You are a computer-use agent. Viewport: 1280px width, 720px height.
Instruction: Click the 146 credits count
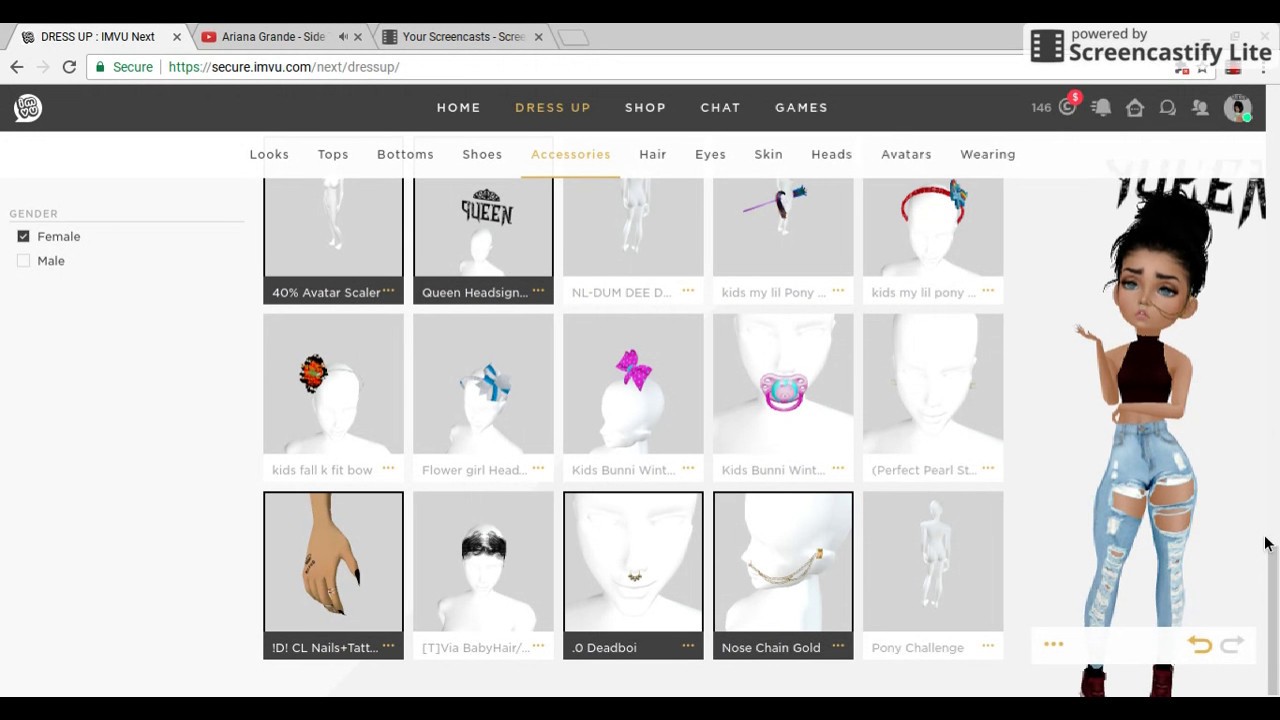1041,107
